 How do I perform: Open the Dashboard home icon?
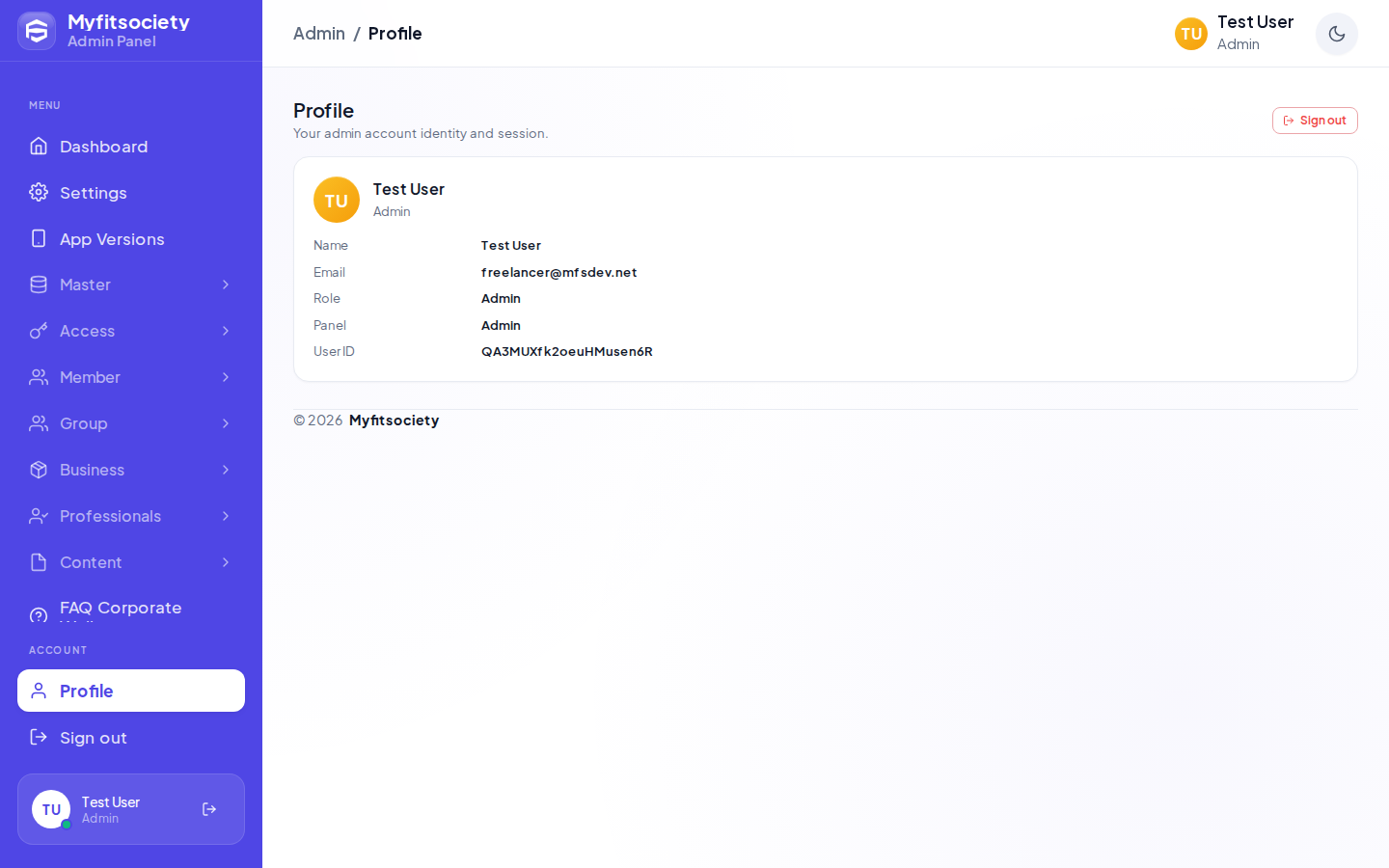[x=39, y=146]
